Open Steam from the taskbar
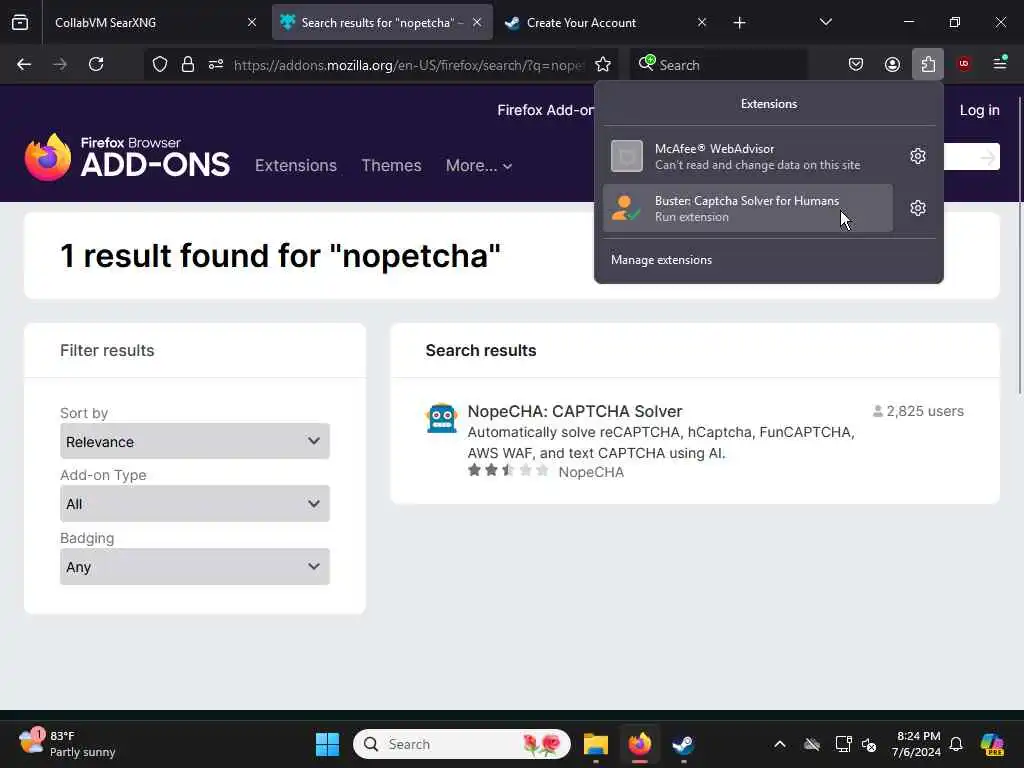Screen dimensions: 1024x768 683,744
